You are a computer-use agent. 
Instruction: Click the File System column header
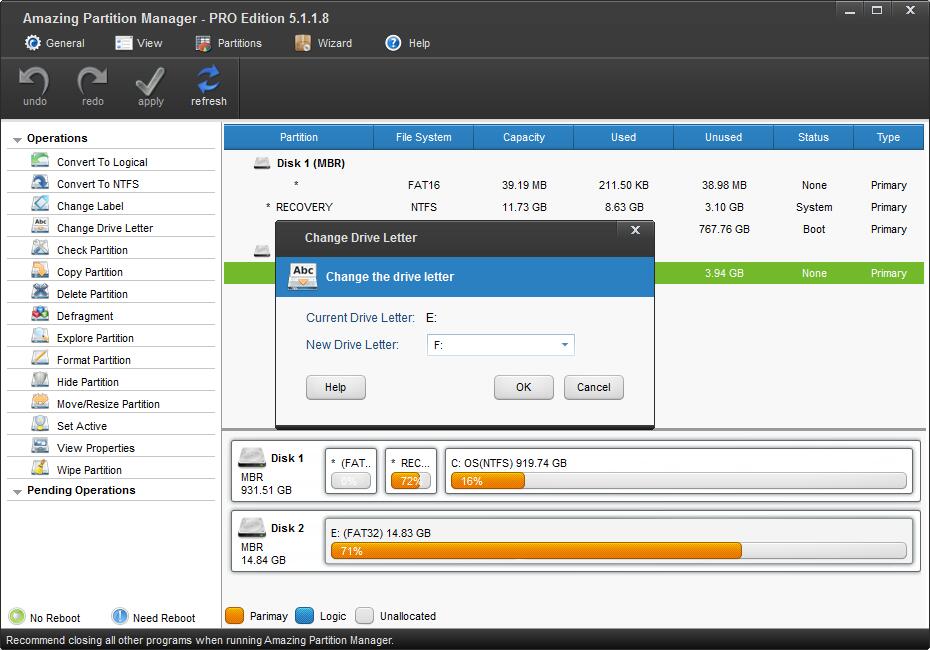[423, 137]
